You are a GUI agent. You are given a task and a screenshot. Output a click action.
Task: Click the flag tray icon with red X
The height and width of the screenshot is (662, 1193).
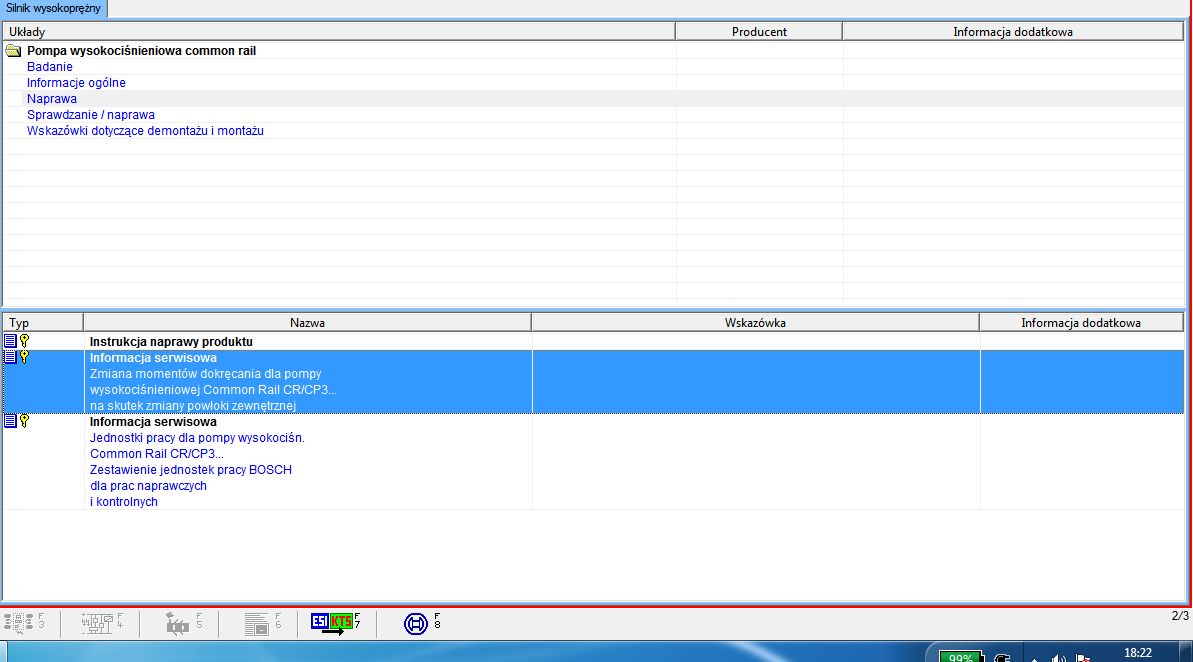click(x=1083, y=658)
